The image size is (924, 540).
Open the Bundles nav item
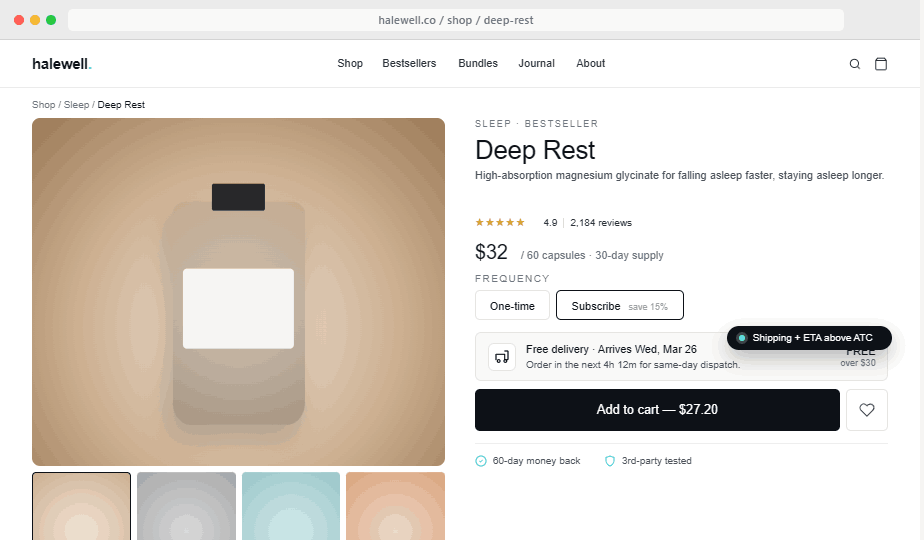[478, 63]
